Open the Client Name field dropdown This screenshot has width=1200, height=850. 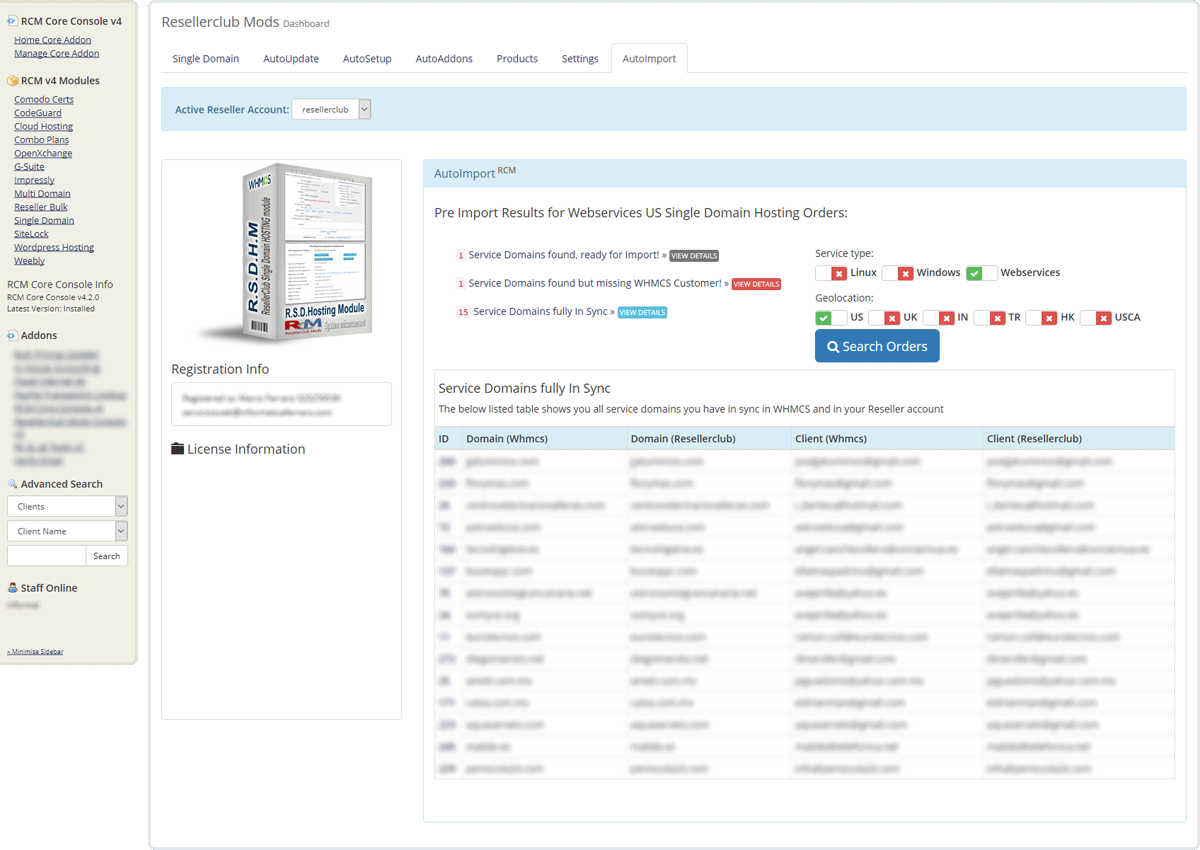coord(67,531)
